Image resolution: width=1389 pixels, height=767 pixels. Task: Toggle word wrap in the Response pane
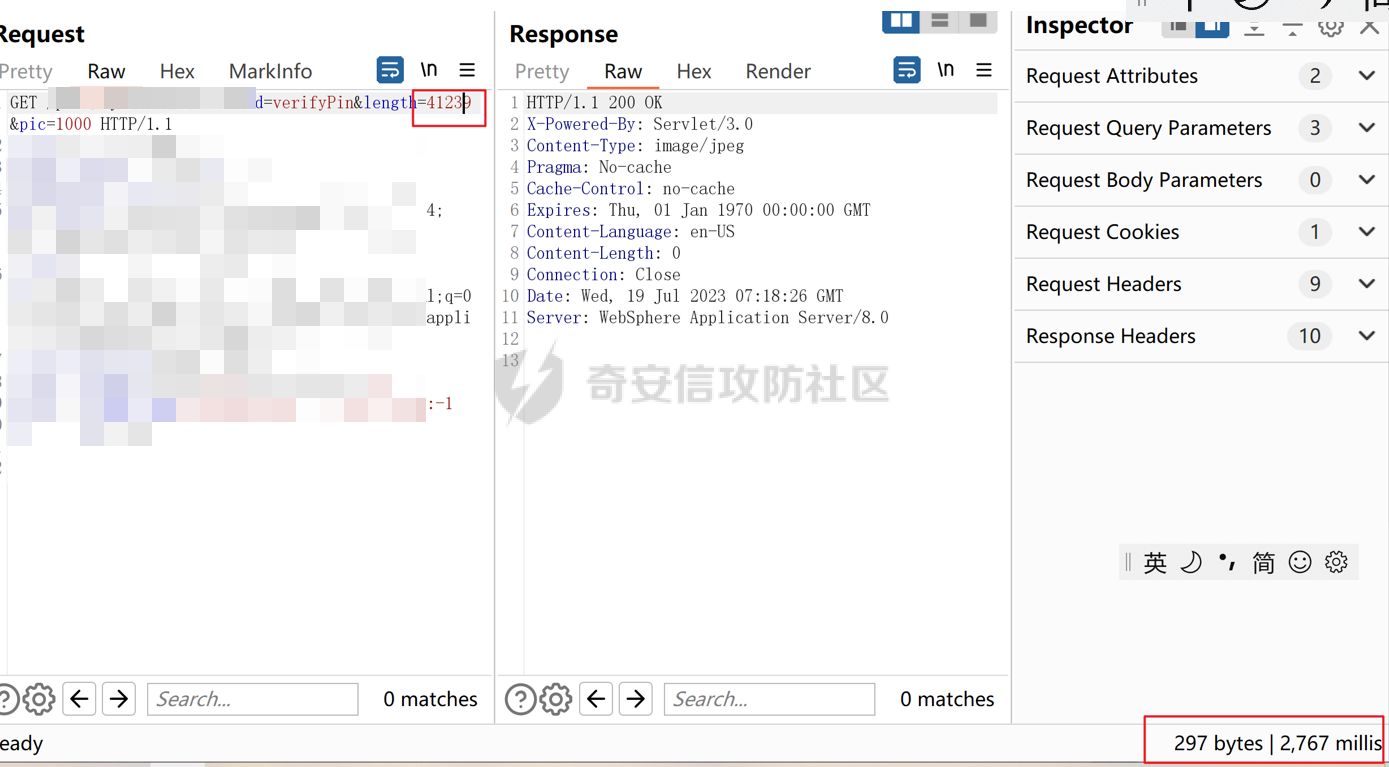click(907, 70)
